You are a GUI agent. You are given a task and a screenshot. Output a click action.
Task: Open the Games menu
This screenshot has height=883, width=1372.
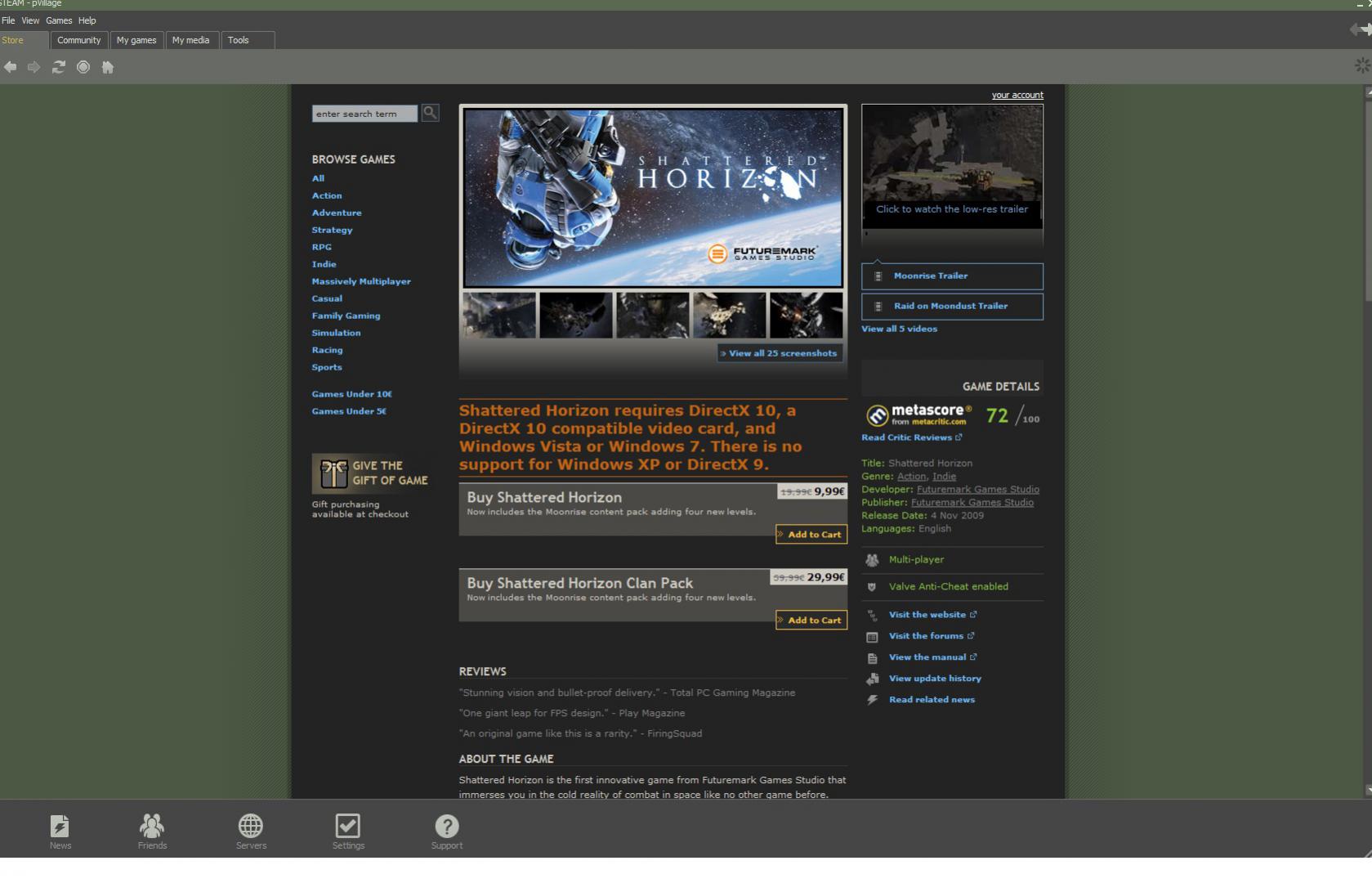tap(59, 20)
